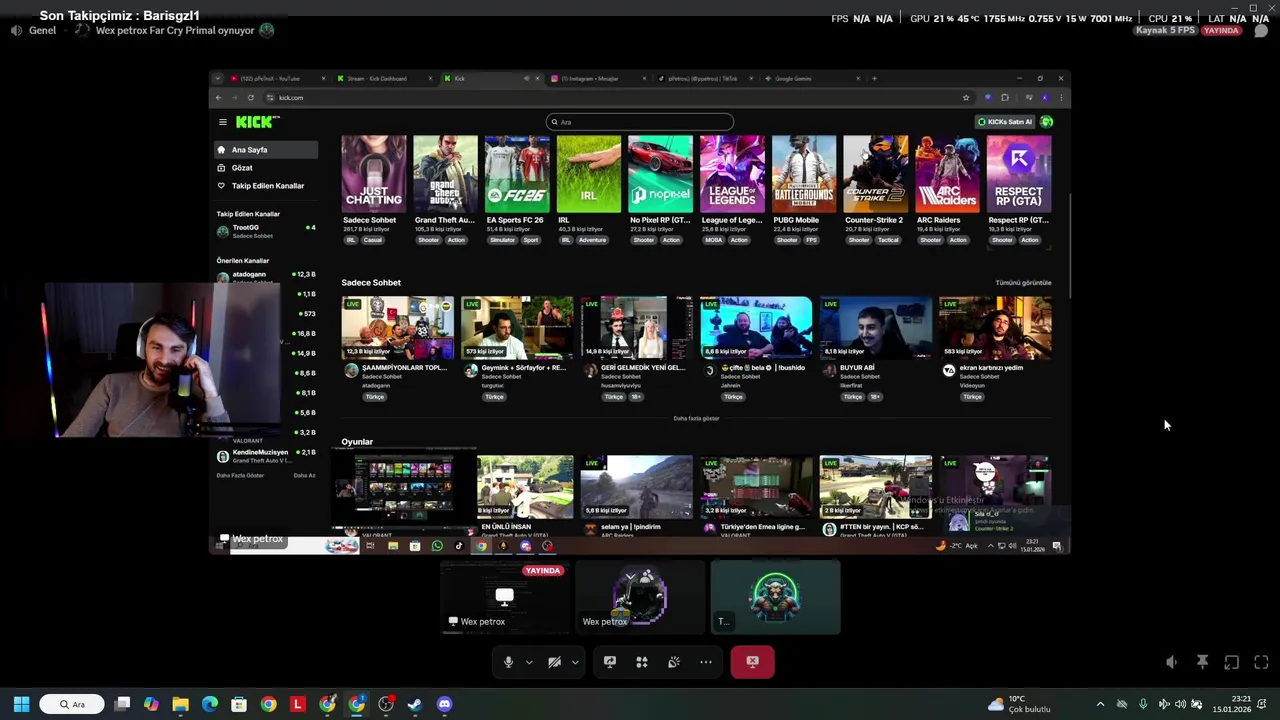Viewport: 1280px width, 720px height.
Task: Select Wex petrox avatar participant tile
Action: [640, 598]
